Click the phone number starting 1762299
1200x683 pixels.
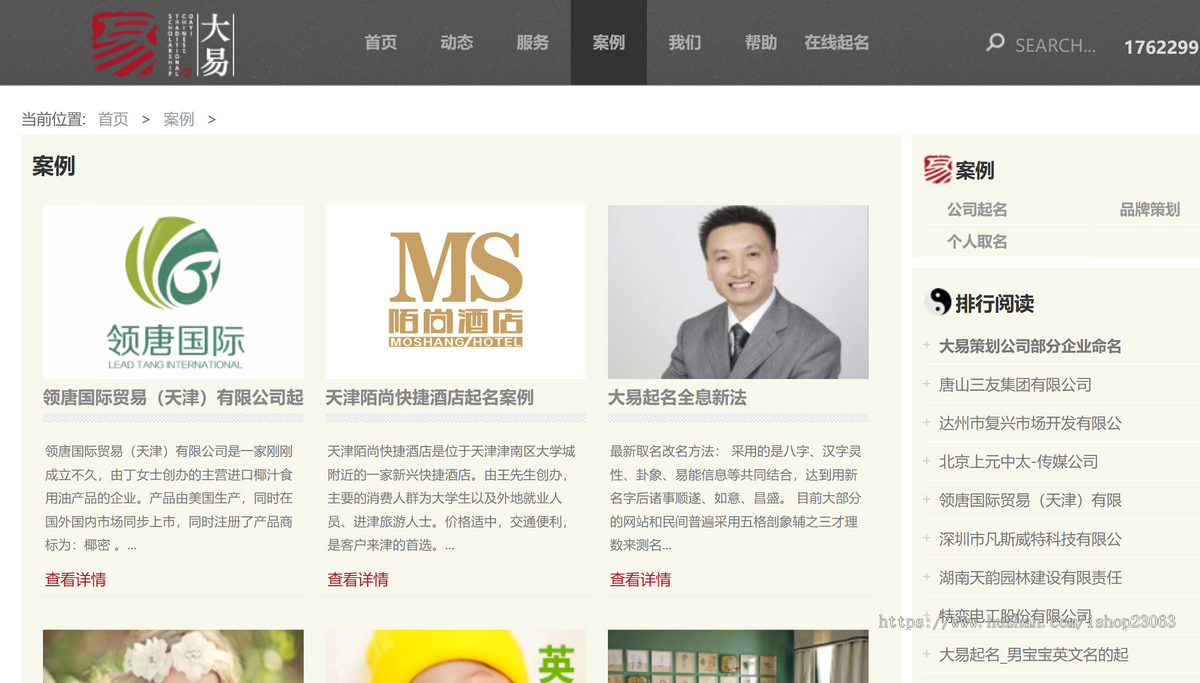[1161, 46]
